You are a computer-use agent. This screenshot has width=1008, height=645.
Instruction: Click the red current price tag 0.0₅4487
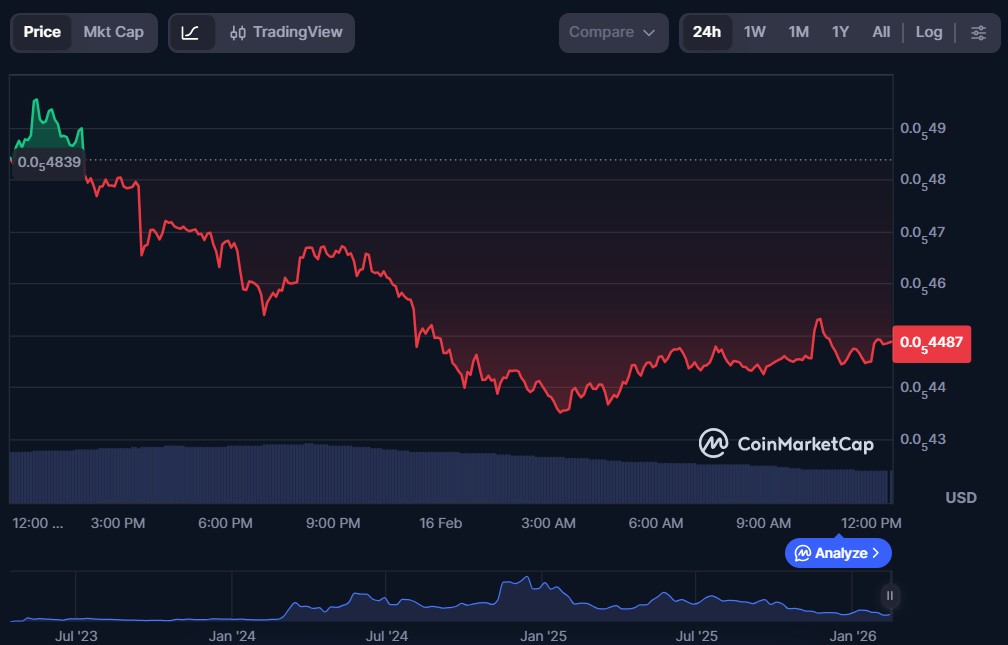coord(930,342)
